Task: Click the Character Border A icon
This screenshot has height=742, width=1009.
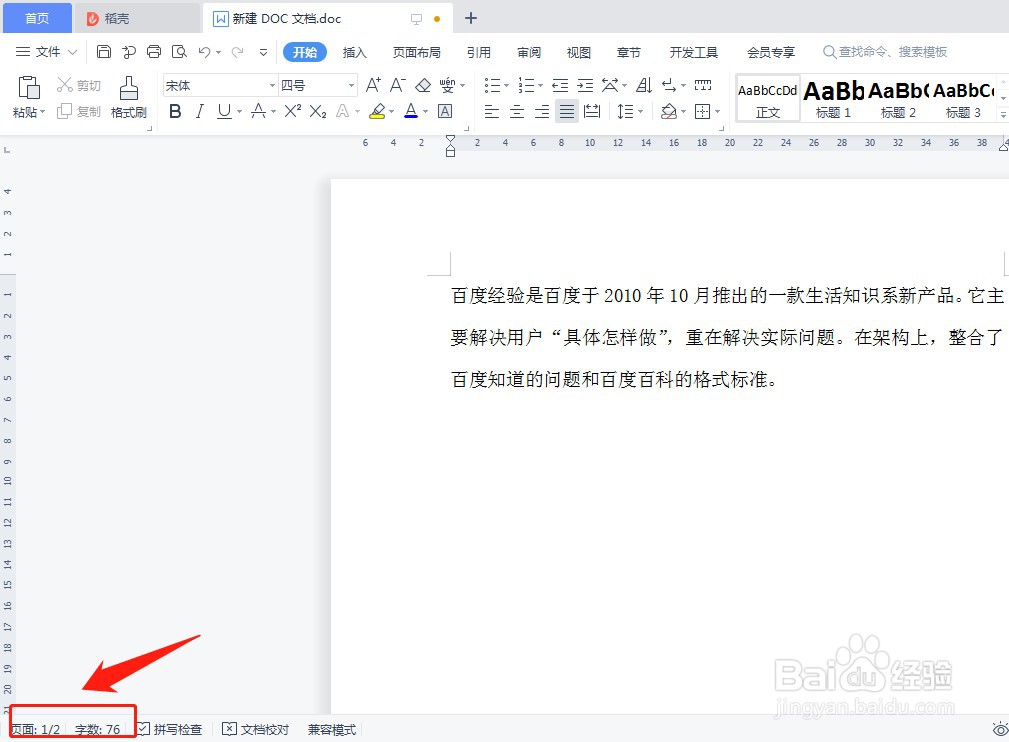Action: click(445, 111)
